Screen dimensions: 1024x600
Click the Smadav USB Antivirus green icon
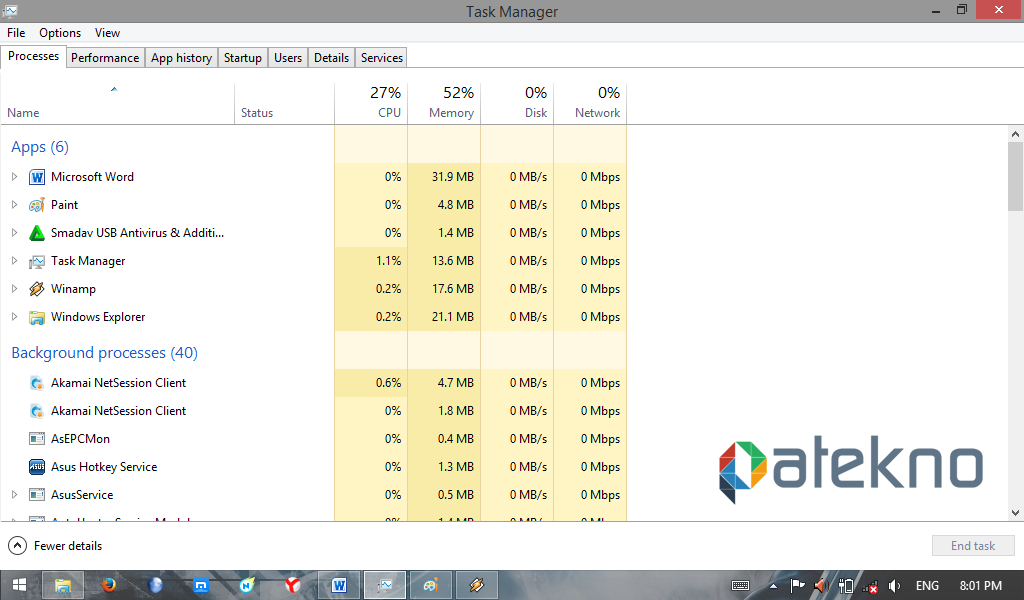tap(37, 233)
